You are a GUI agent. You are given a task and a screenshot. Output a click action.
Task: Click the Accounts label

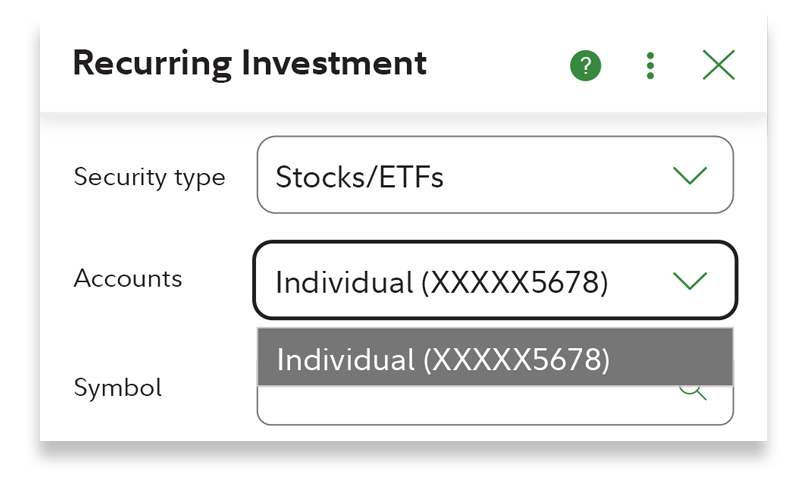[128, 279]
